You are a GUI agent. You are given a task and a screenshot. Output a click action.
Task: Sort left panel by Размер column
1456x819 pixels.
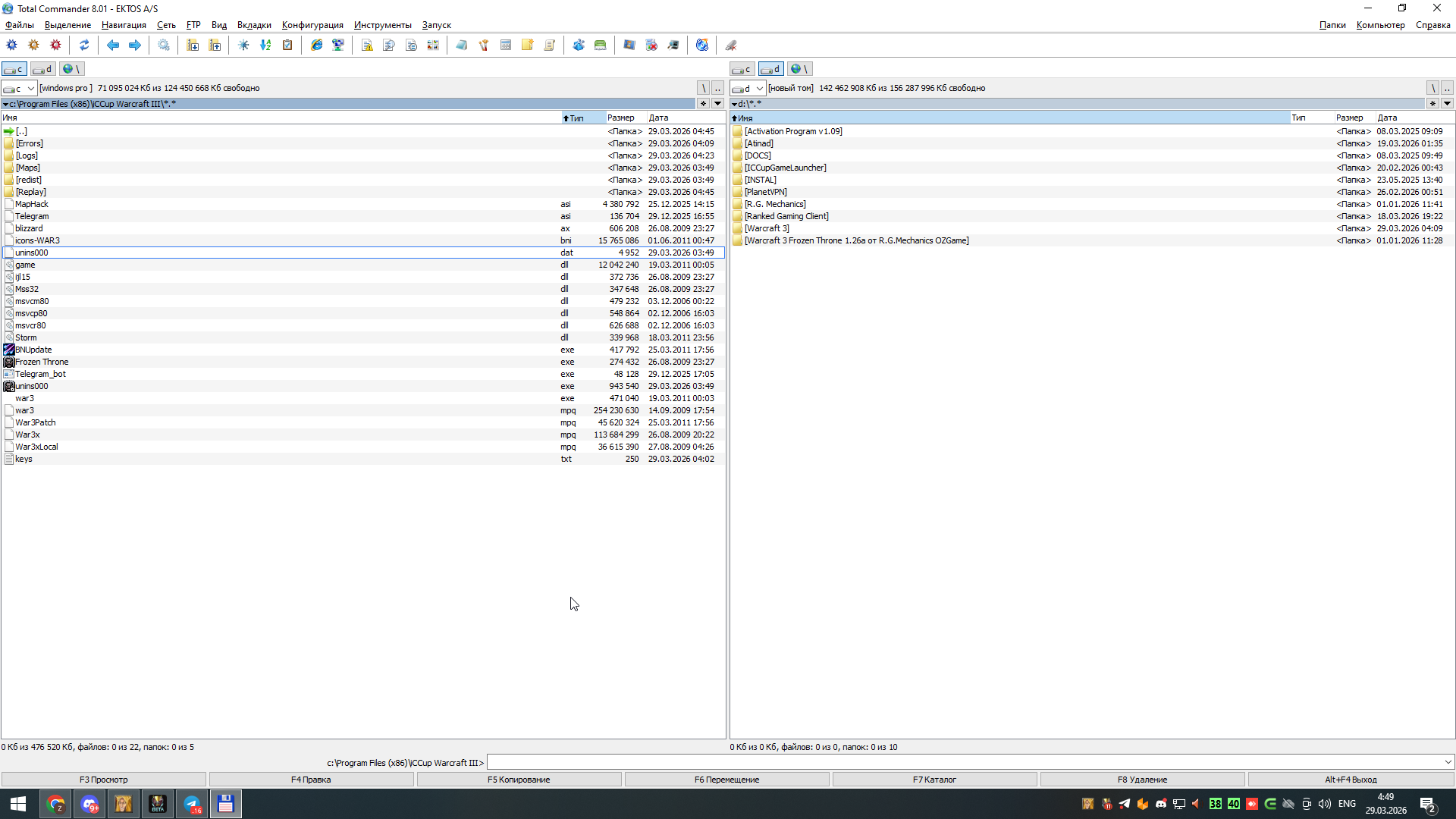tap(620, 118)
